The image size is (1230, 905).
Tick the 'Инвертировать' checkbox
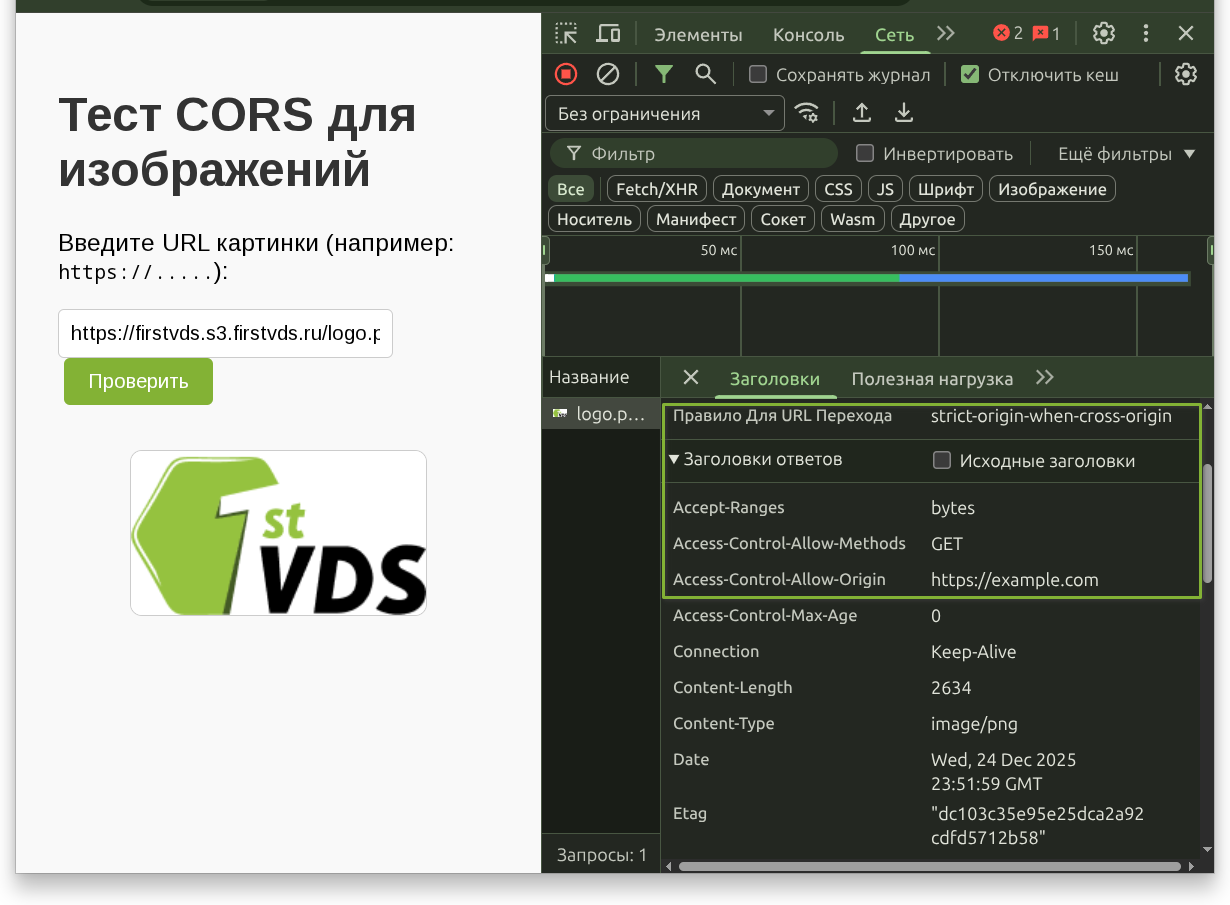tap(865, 153)
